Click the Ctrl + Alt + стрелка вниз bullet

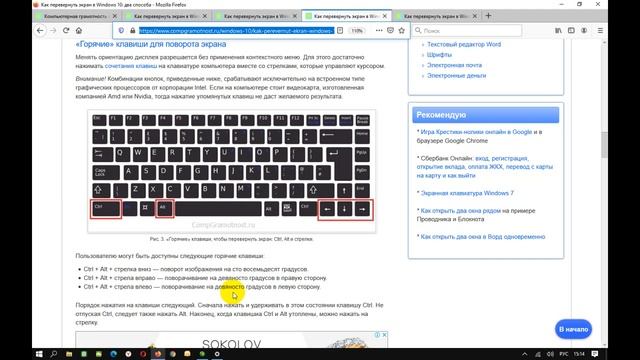(196, 269)
